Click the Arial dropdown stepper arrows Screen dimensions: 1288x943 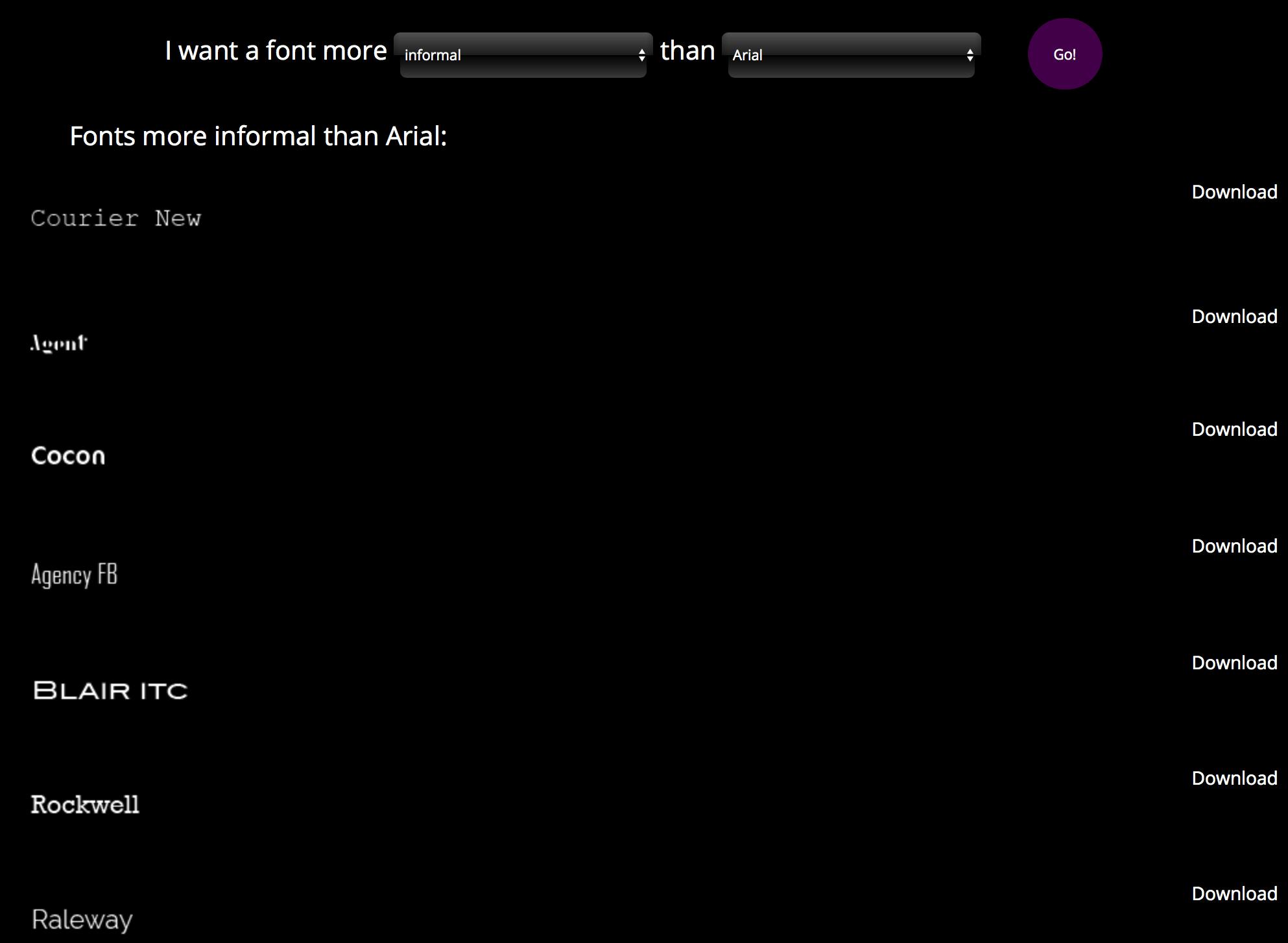[970, 55]
